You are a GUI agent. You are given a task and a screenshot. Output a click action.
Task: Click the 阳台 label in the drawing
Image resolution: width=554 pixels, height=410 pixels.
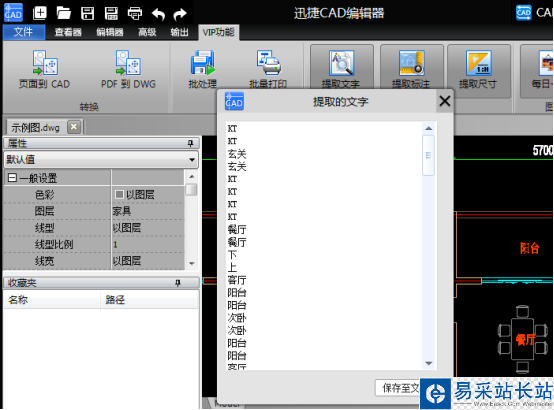[x=530, y=248]
